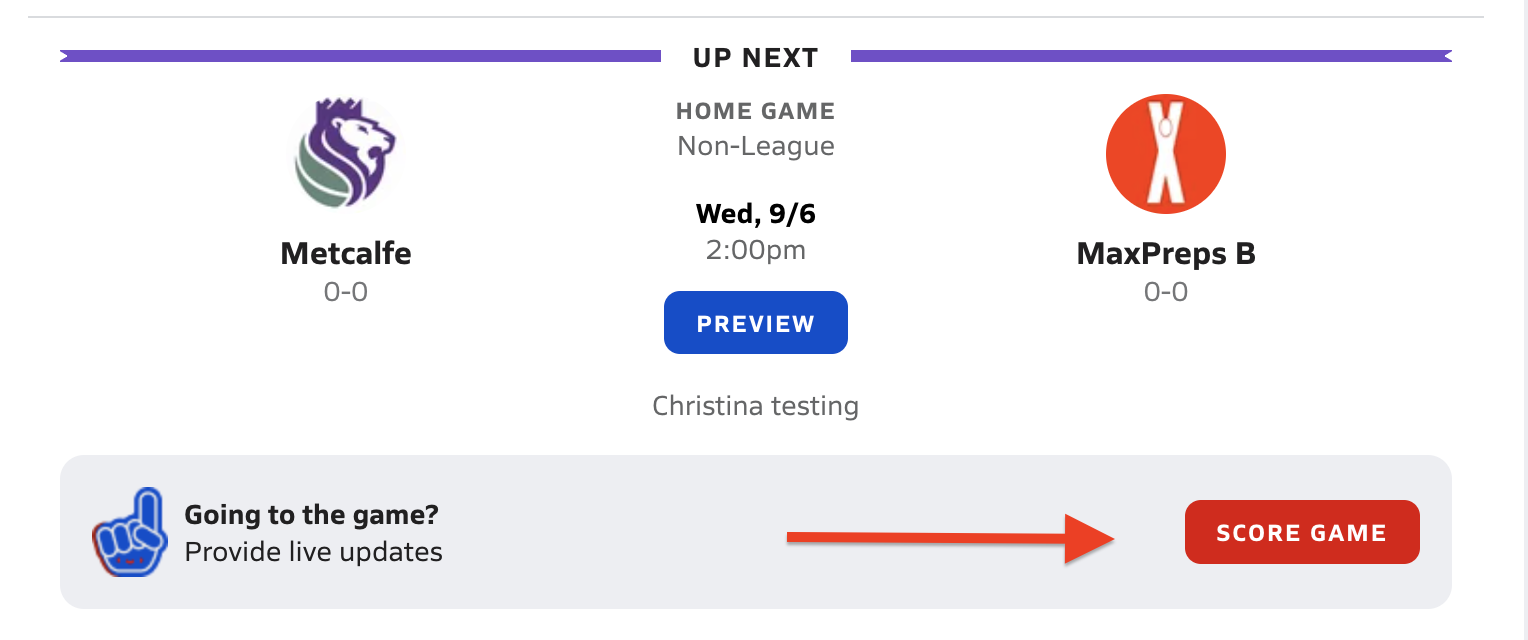1528x640 pixels.
Task: Select the MaxPreps B team name
Action: (1165, 253)
